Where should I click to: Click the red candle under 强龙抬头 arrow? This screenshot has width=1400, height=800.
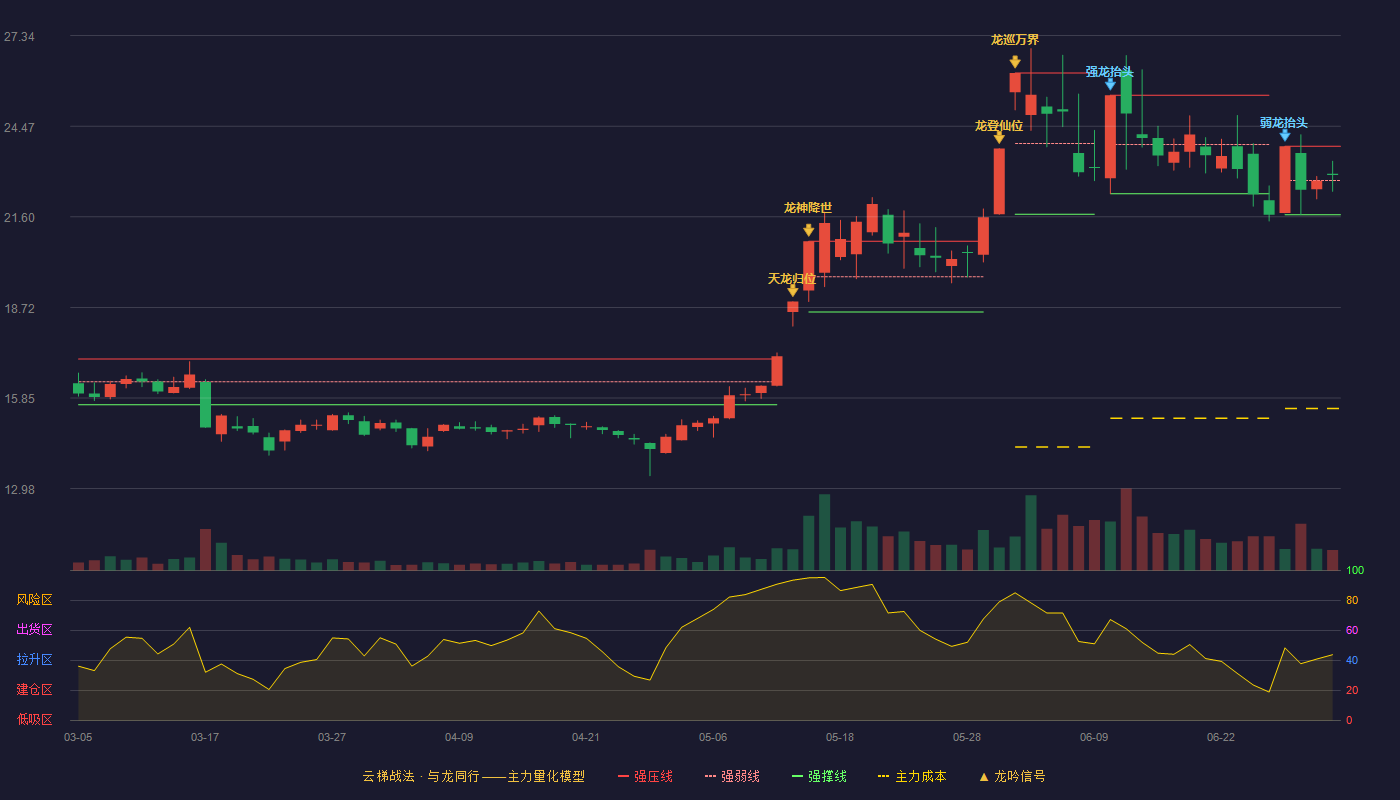coord(1110,137)
